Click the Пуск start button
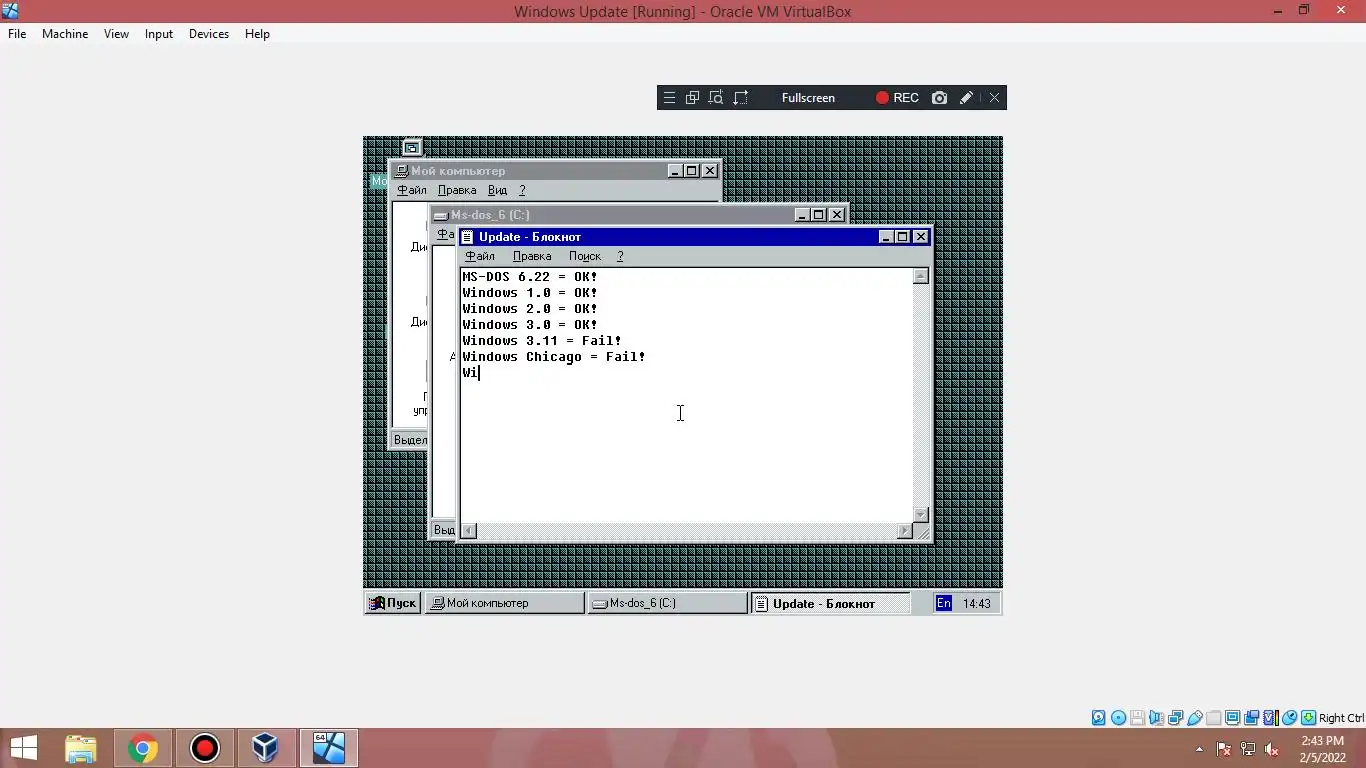The image size is (1366, 768). pos(392,603)
